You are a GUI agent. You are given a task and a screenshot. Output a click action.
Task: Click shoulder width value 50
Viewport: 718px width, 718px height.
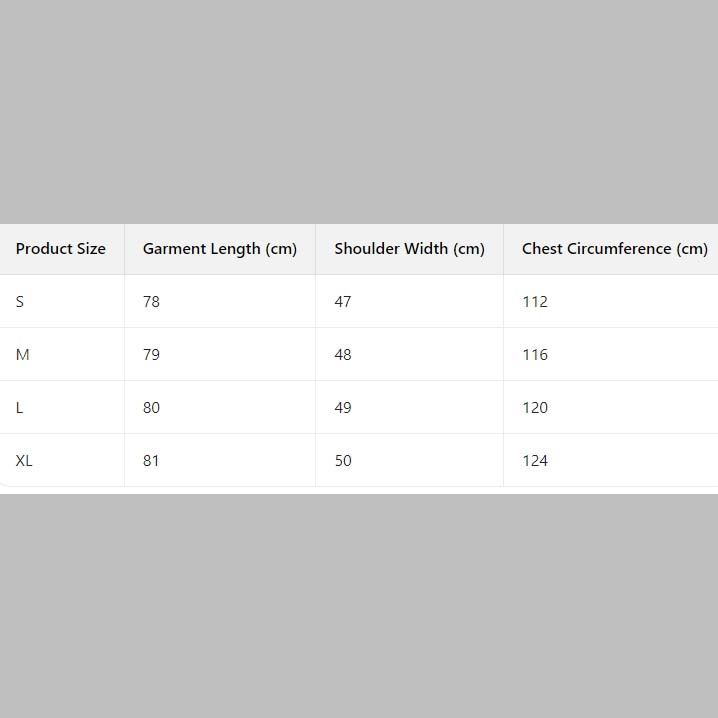(343, 461)
